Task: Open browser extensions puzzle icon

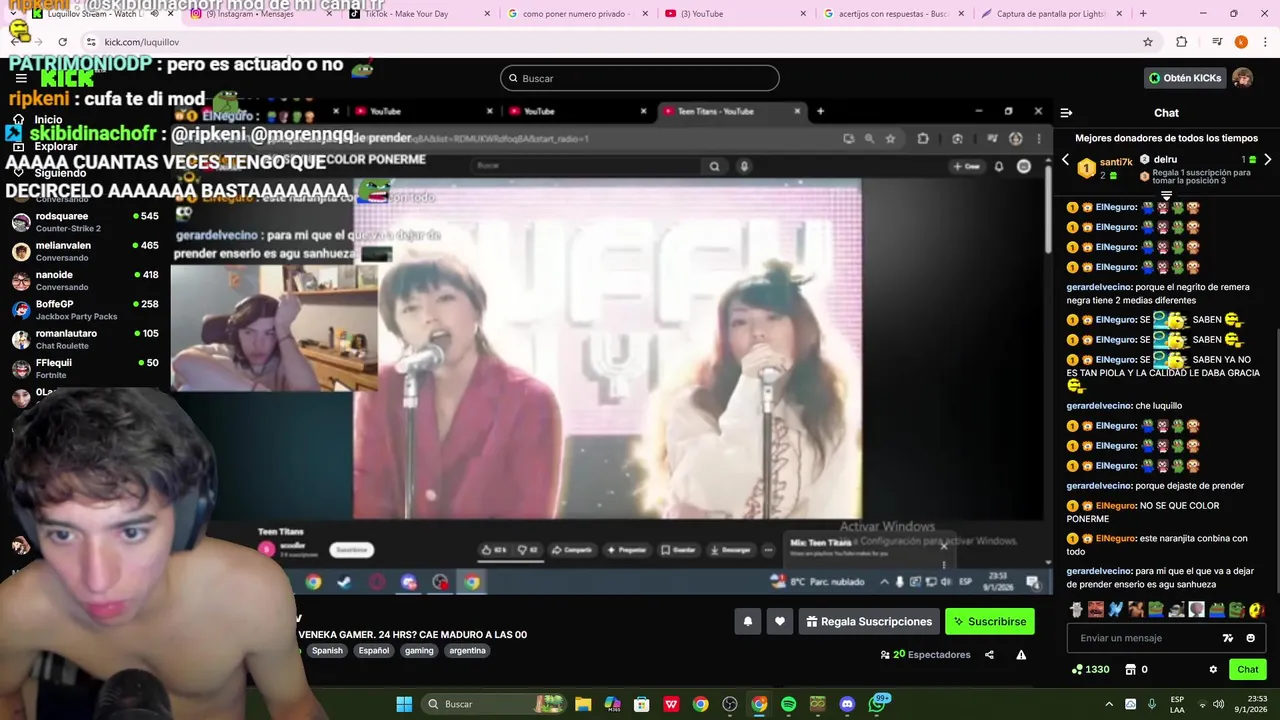Action: tap(1182, 42)
